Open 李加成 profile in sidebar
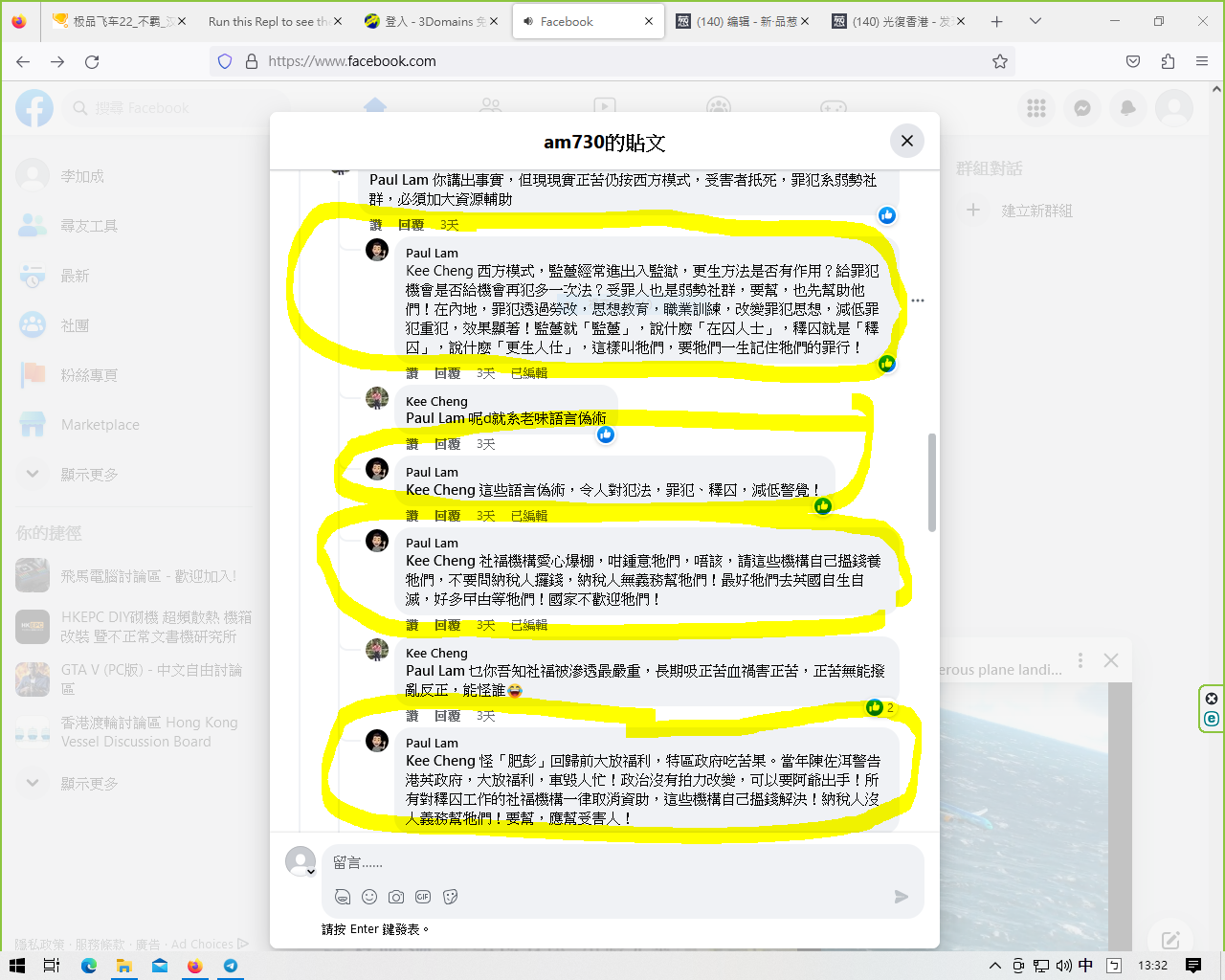 coord(134,176)
